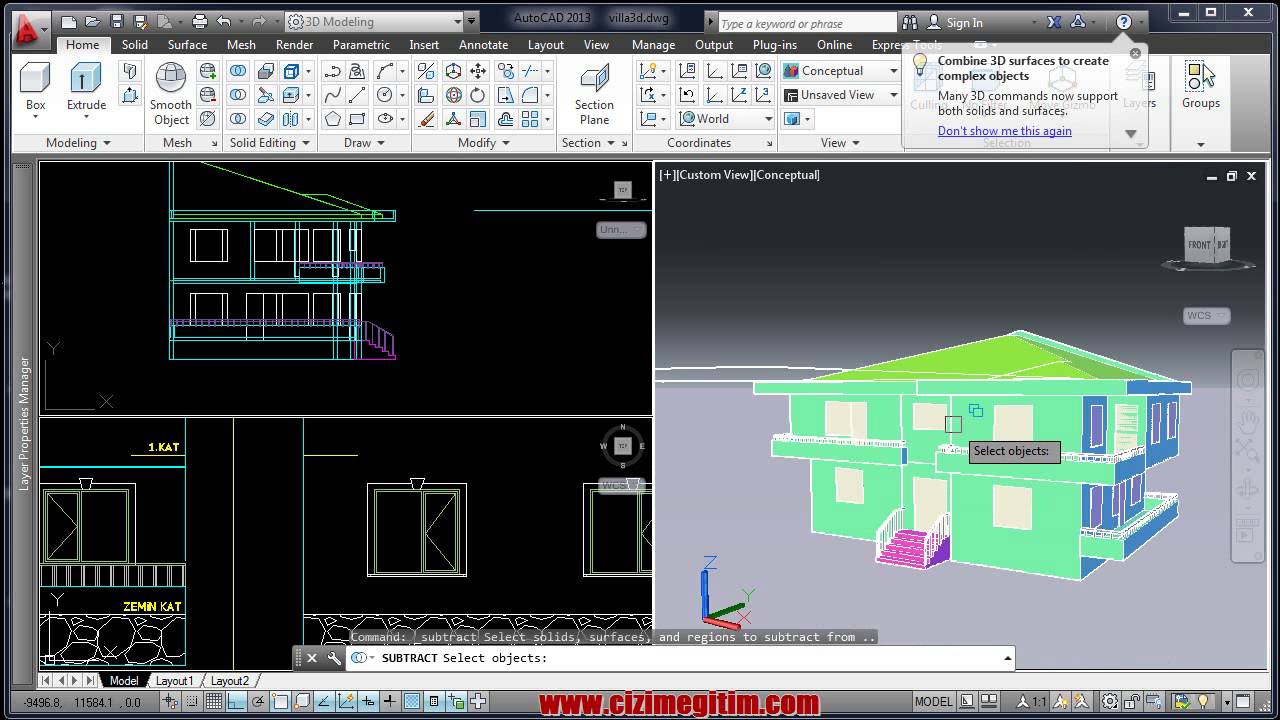Select the Spline draw tool
Viewport: 1280px width, 720px height.
tap(332, 95)
